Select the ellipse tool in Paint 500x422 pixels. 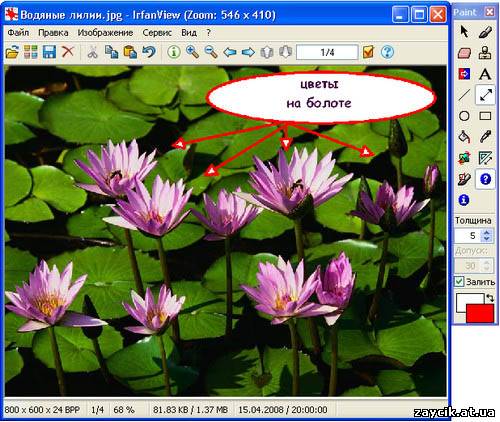click(x=464, y=116)
